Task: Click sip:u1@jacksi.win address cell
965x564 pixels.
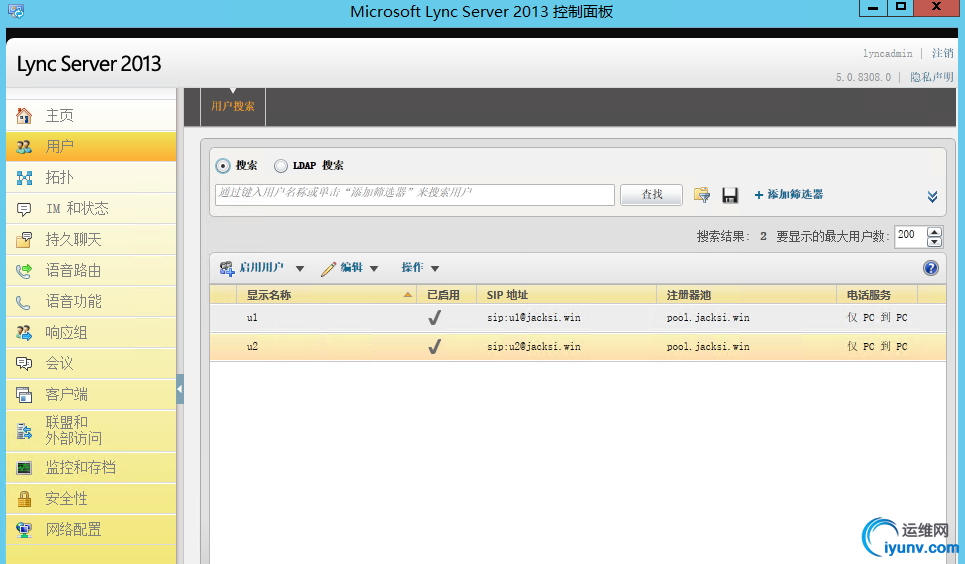Action: 534,318
